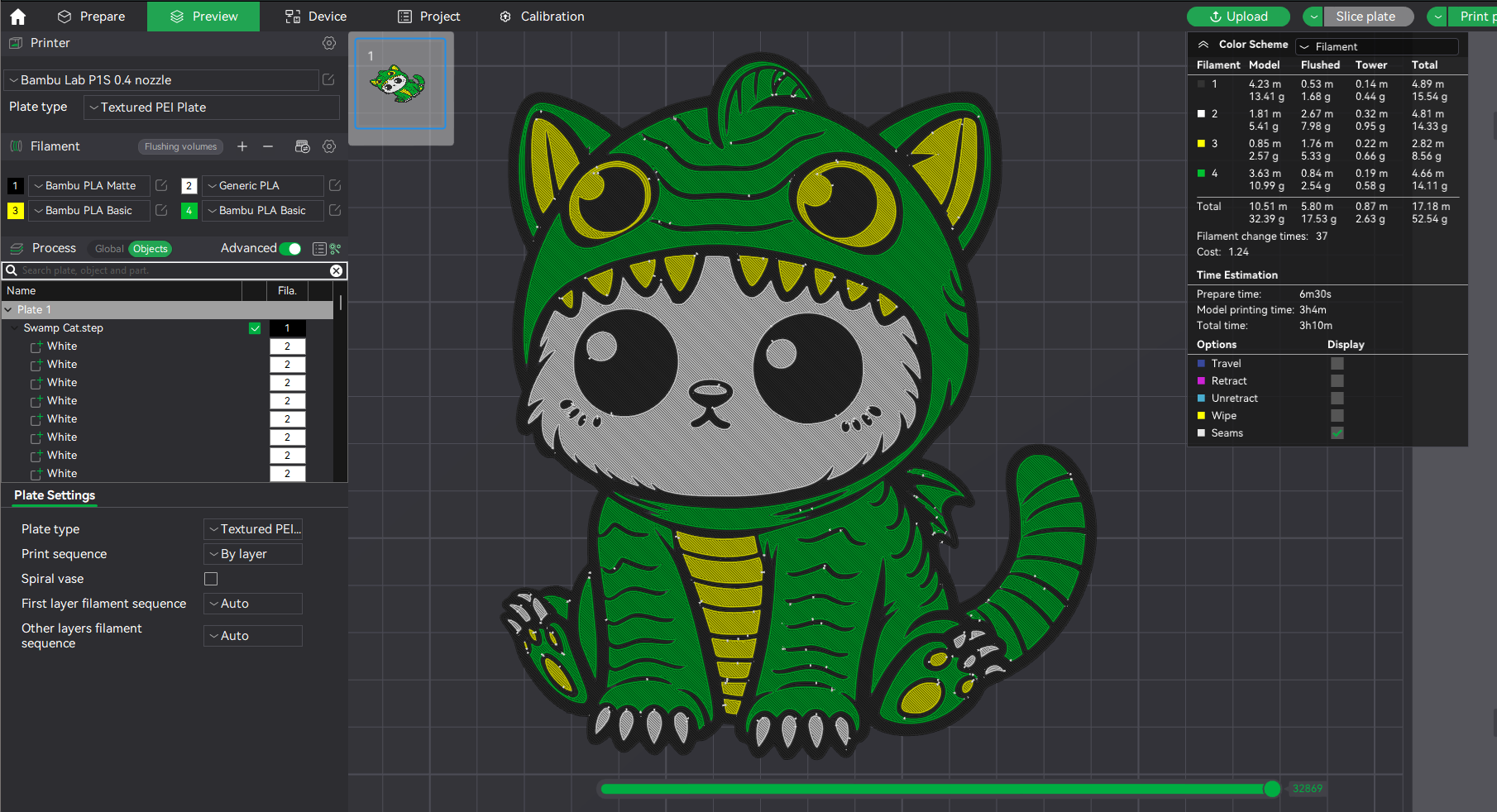
Task: Open the Plate Settings tab
Action: click(55, 495)
